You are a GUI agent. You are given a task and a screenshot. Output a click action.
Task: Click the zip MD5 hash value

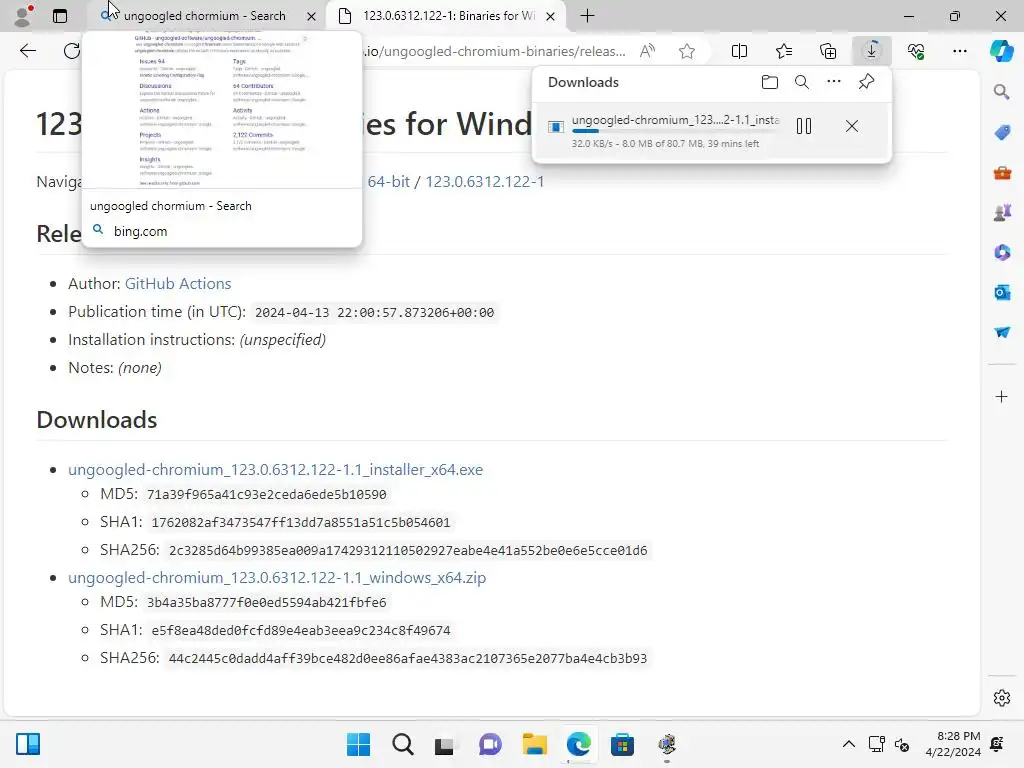pyautogui.click(x=266, y=603)
